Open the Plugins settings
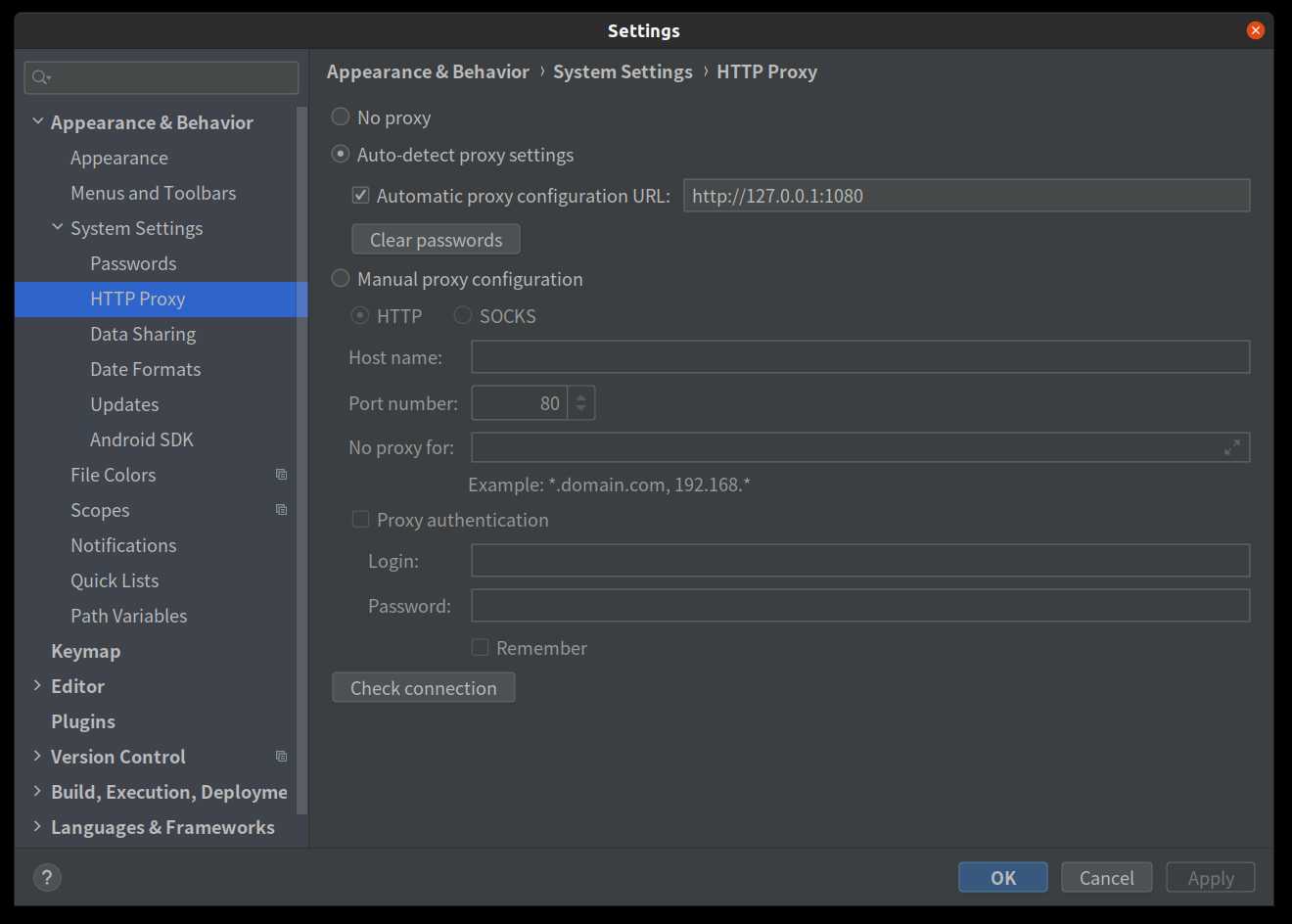 tap(83, 721)
